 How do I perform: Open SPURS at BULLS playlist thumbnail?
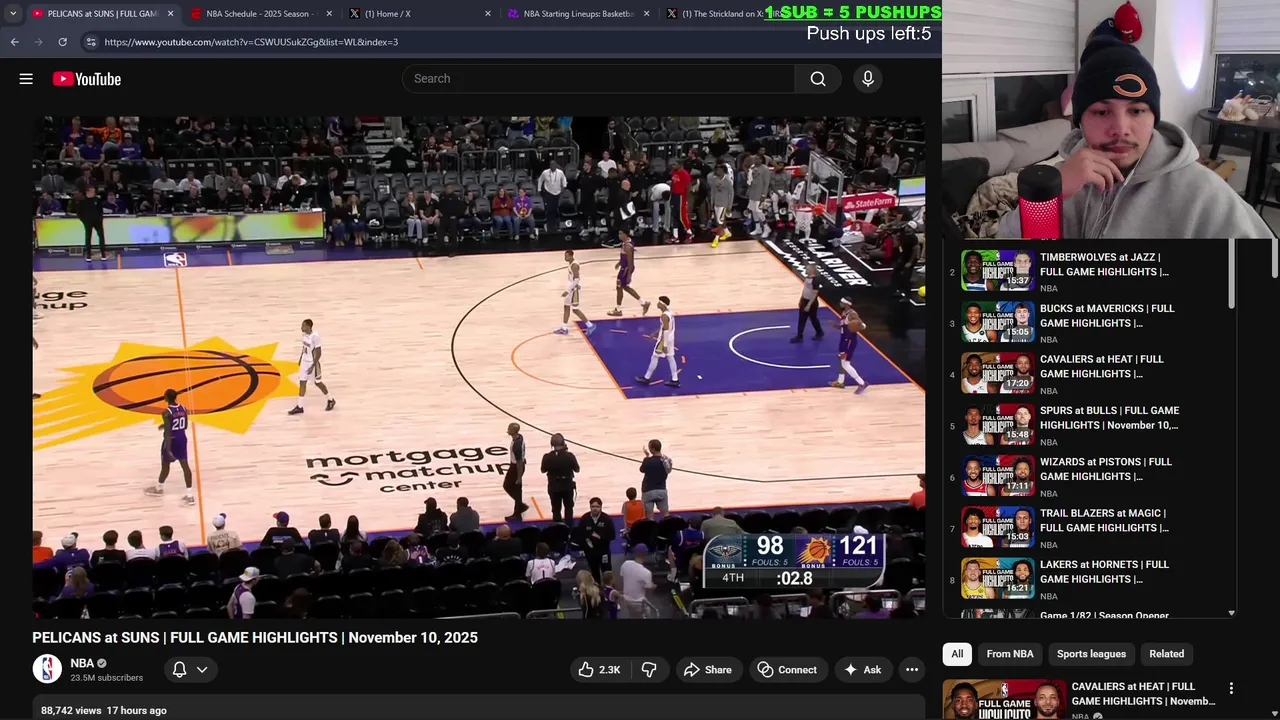[x=997, y=424]
